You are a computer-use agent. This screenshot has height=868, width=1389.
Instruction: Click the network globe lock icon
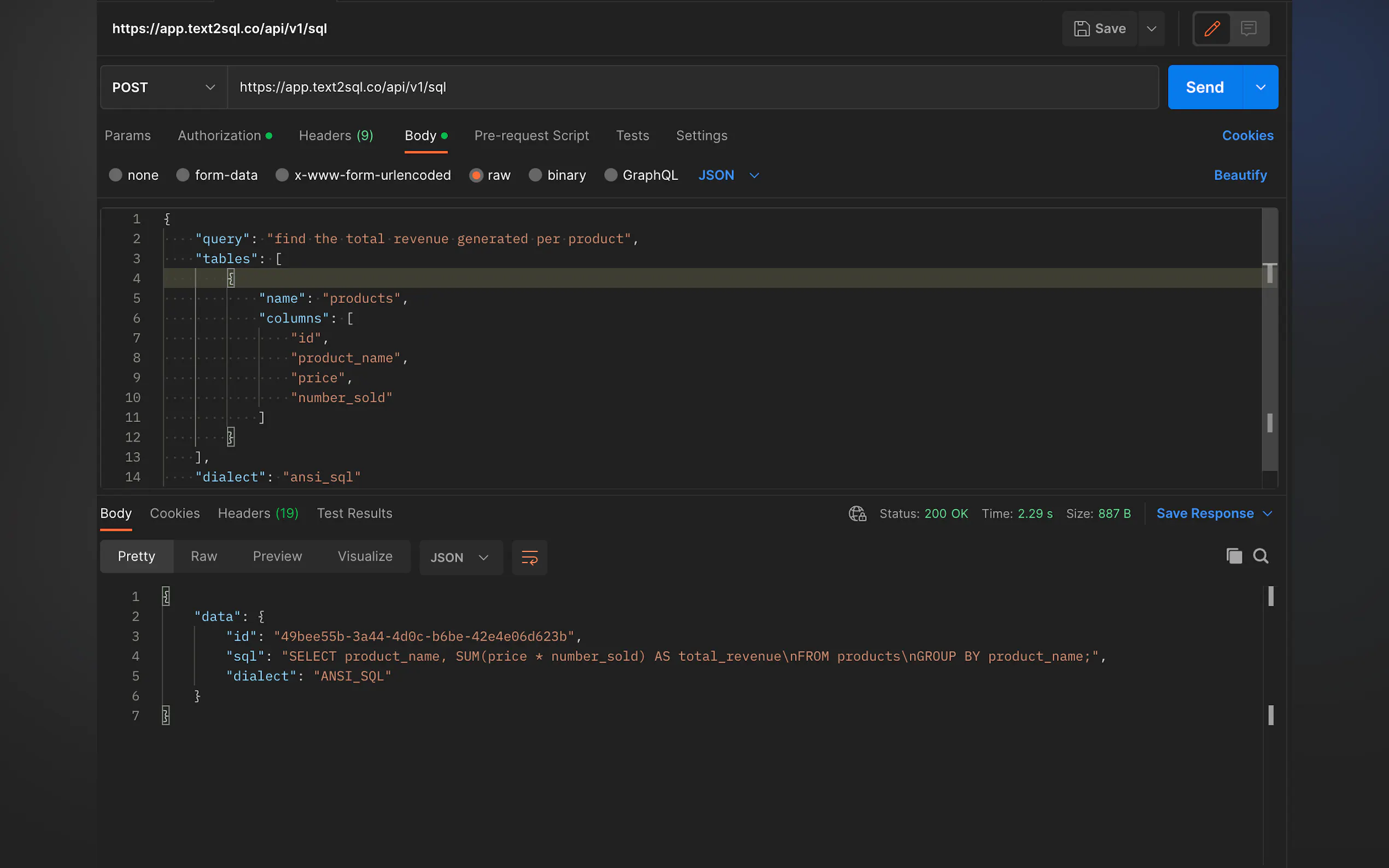point(857,513)
